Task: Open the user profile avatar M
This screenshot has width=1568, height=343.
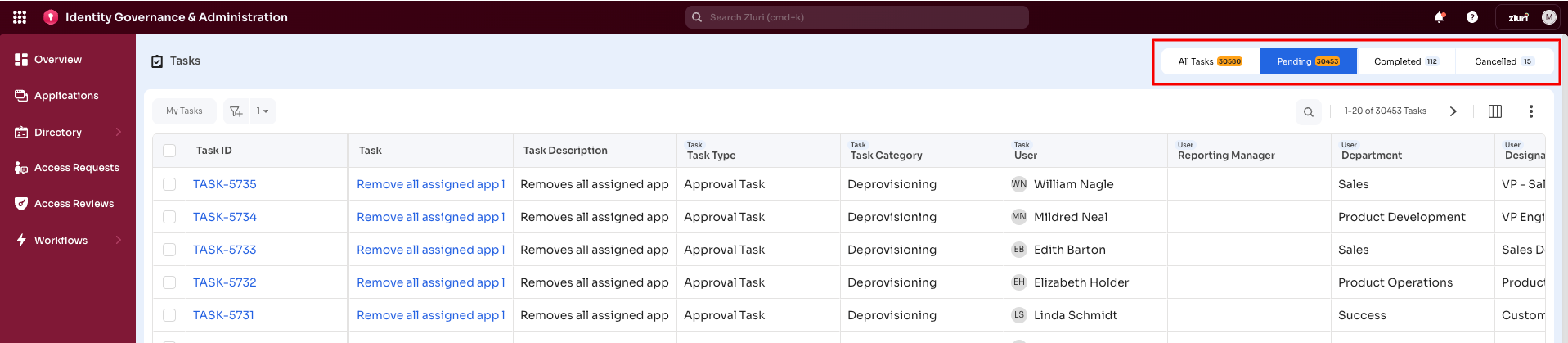Action: (x=1549, y=17)
